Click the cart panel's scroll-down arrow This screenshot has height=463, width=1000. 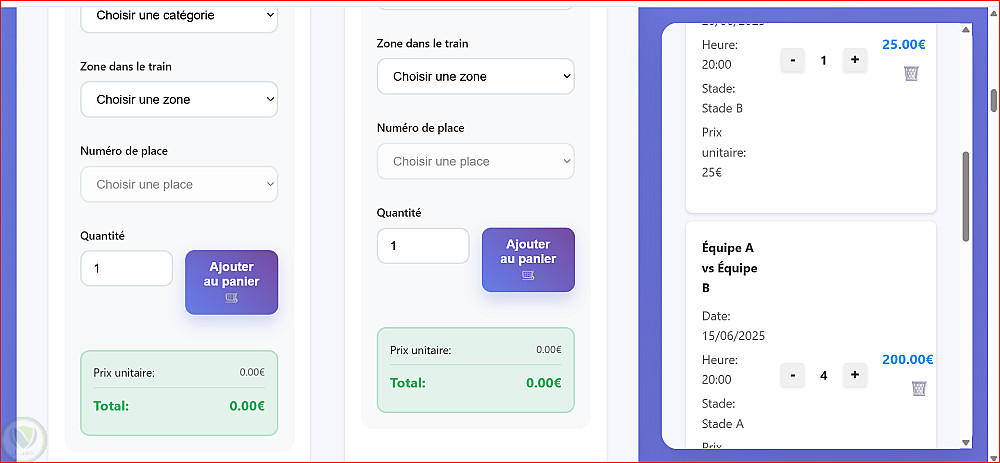pyautogui.click(x=966, y=442)
